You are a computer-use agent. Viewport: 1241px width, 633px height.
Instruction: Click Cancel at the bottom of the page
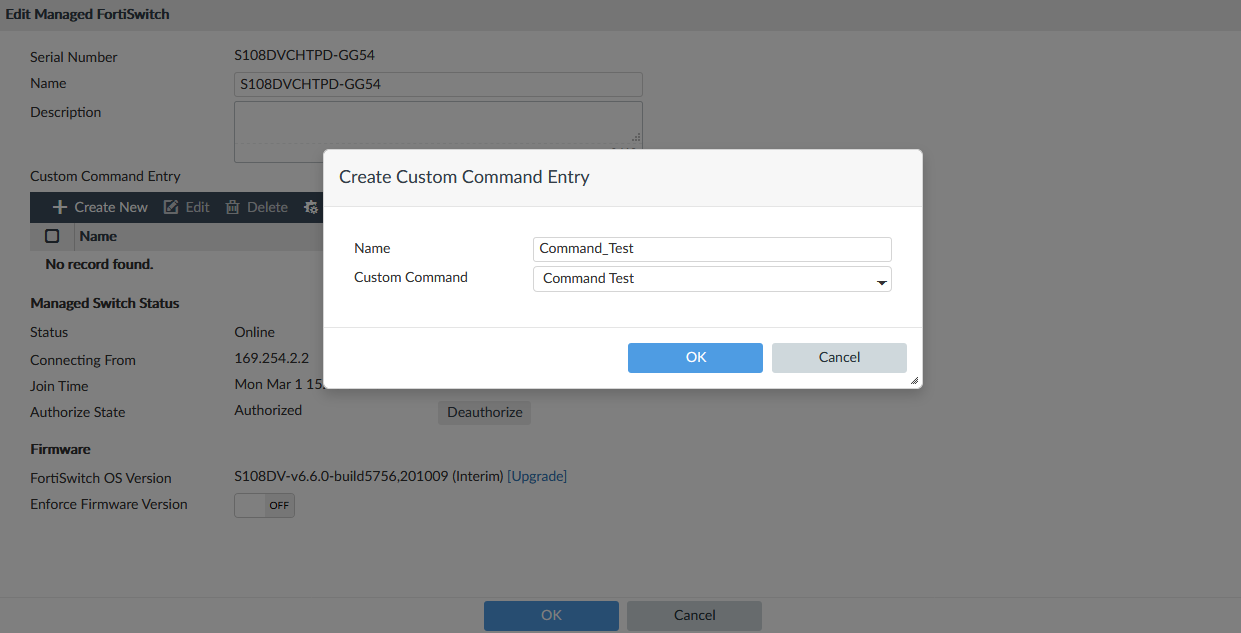694,615
